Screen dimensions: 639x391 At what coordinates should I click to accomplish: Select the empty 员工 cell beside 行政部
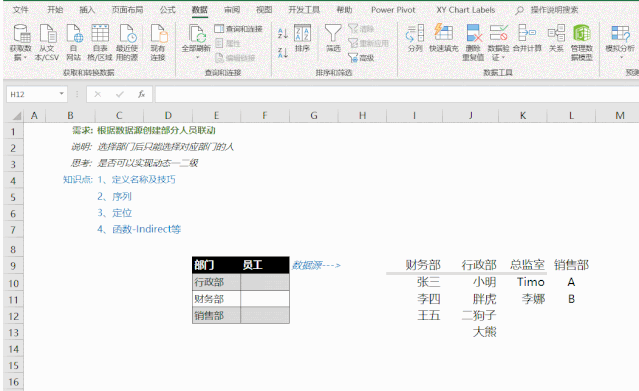(265, 282)
